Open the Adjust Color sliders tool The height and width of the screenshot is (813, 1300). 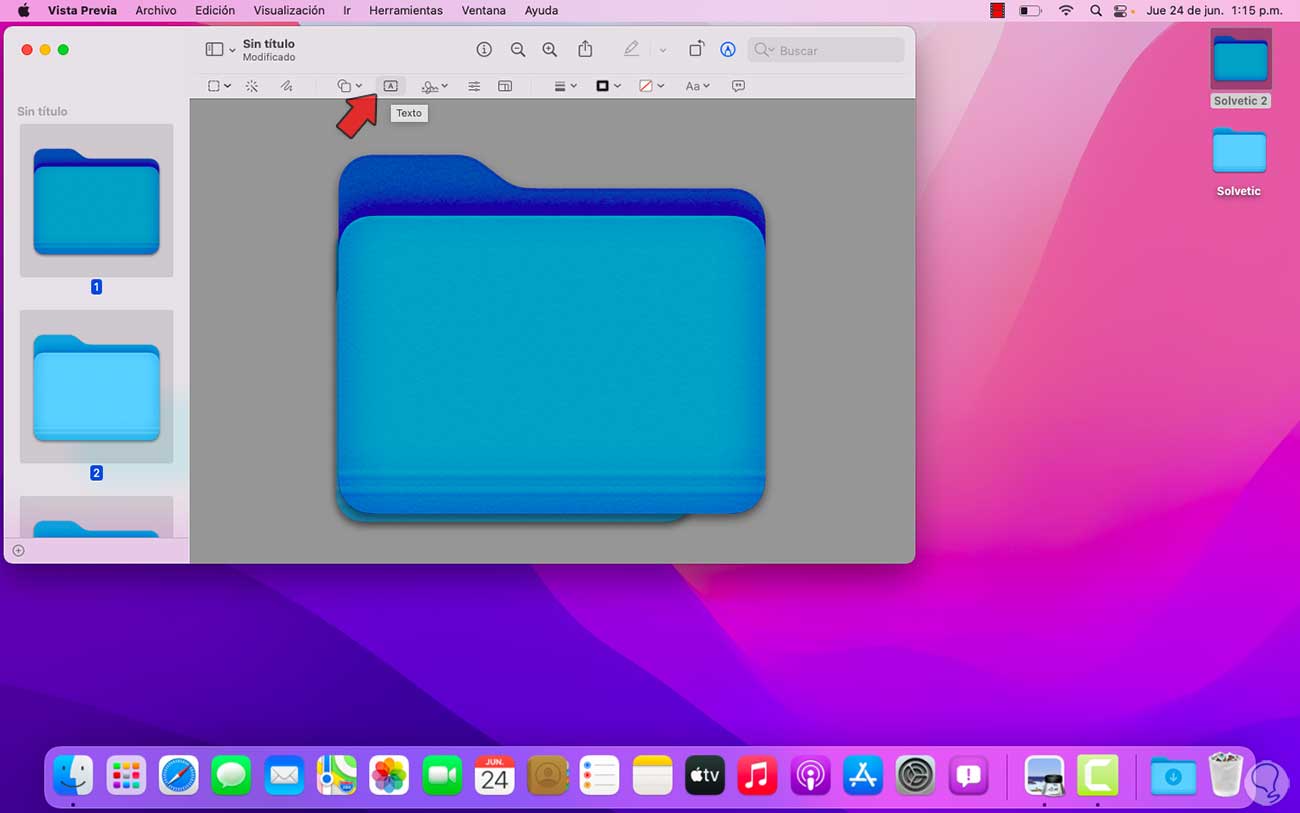pyautogui.click(x=474, y=86)
